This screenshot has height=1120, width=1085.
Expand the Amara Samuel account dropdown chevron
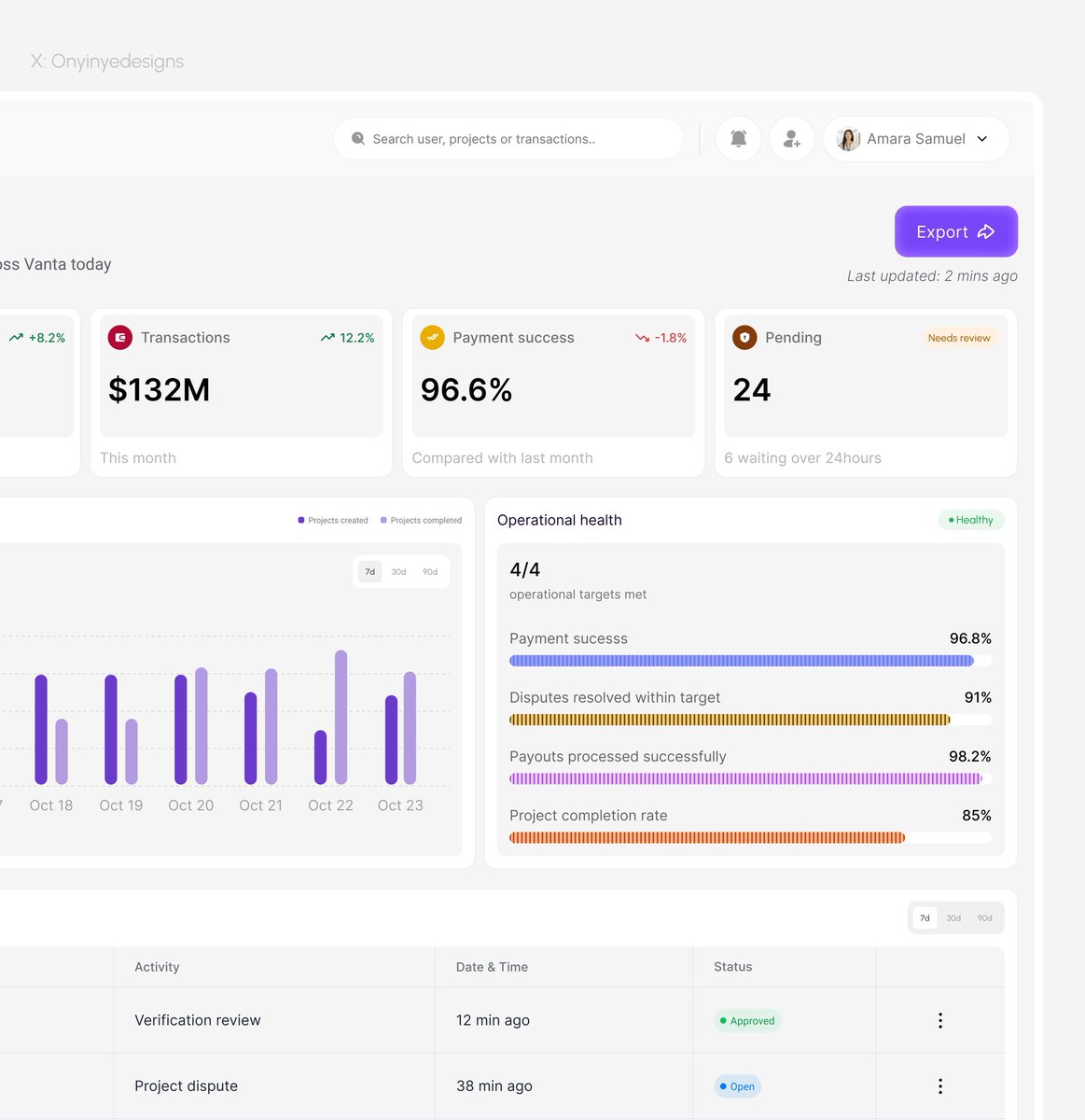982,139
